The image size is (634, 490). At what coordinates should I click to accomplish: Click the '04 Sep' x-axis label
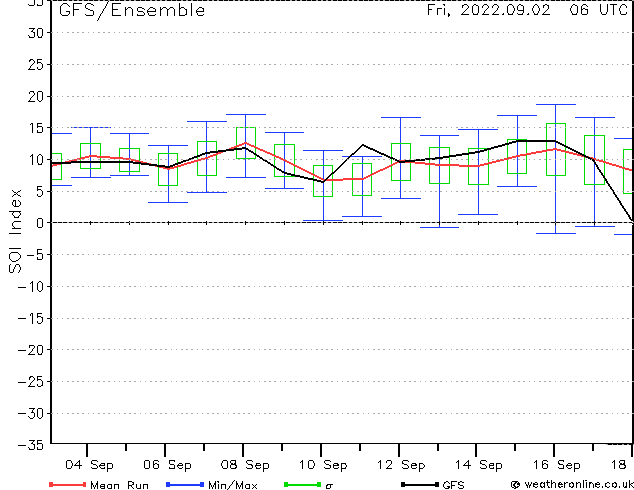89,465
